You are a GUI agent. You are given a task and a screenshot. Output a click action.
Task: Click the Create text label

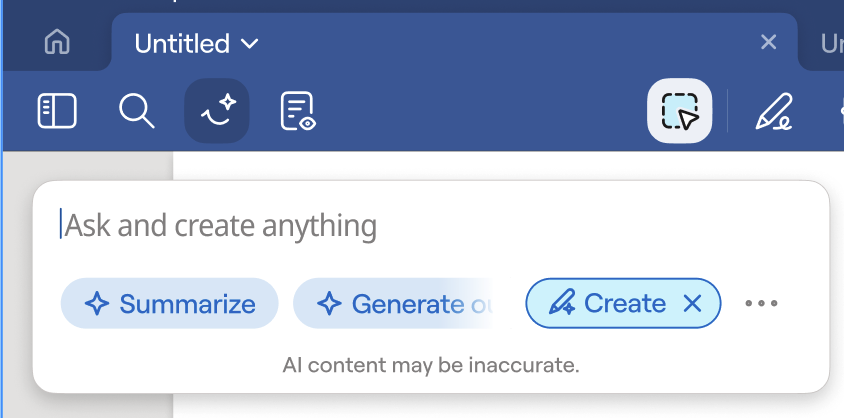[625, 303]
